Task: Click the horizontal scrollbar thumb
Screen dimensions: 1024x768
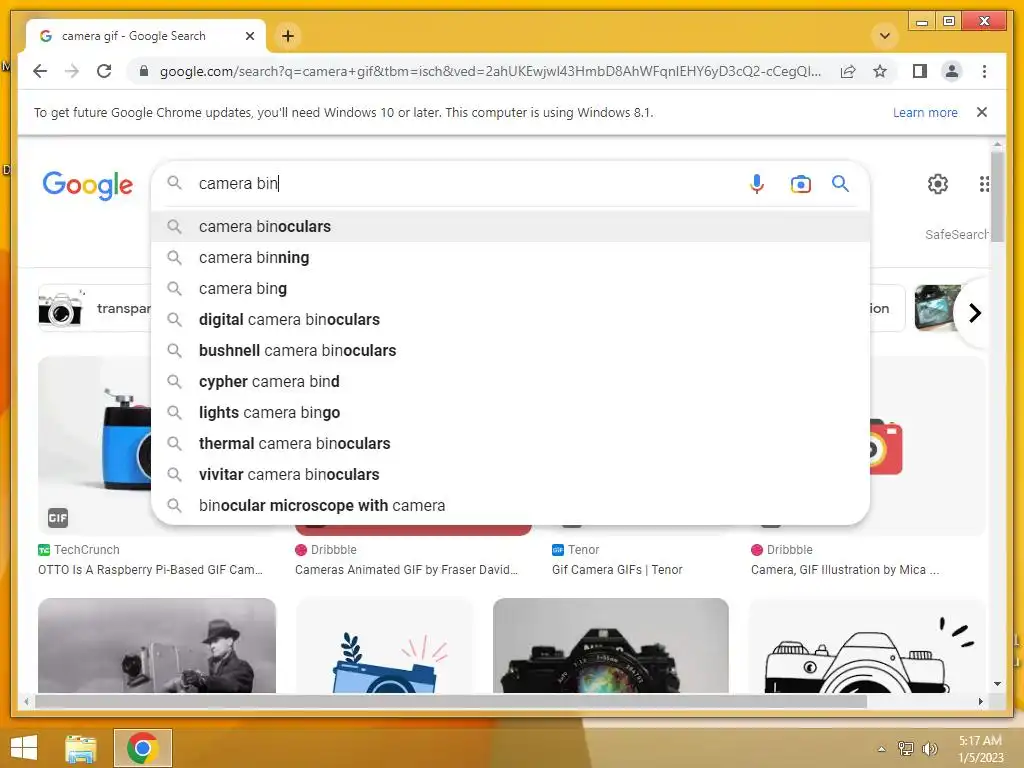Action: 451,701
